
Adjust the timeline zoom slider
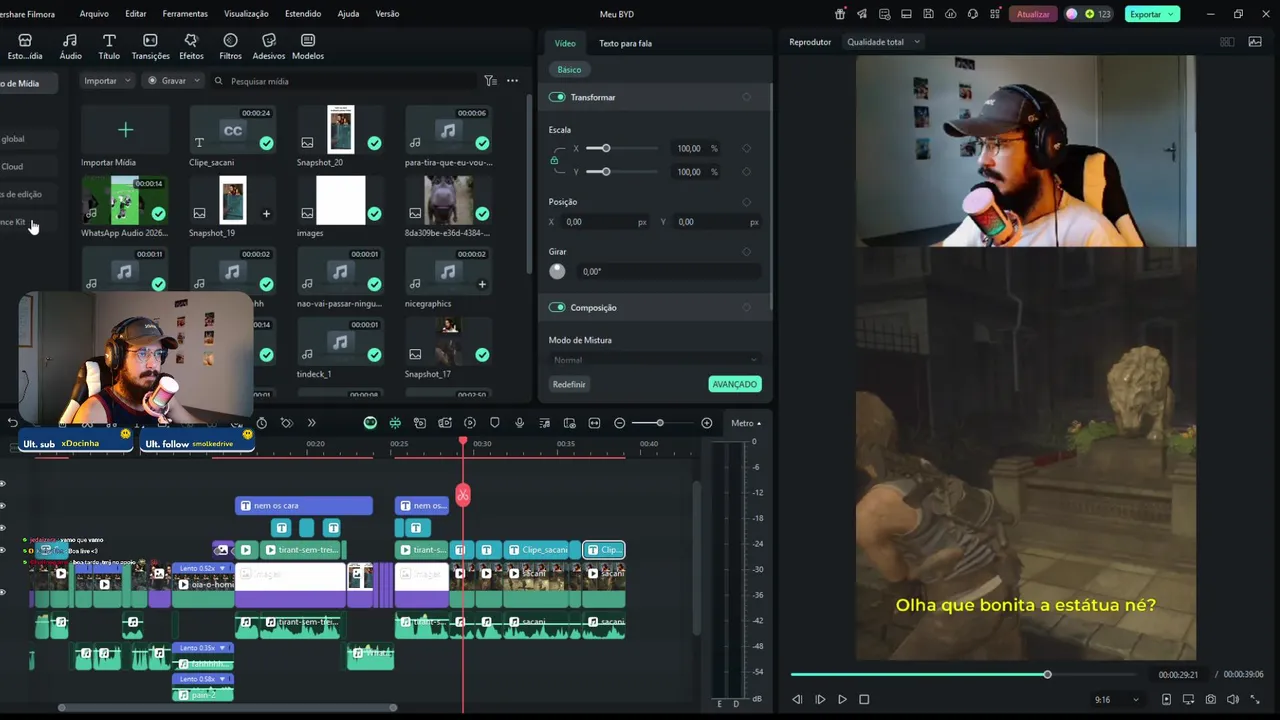coord(663,423)
